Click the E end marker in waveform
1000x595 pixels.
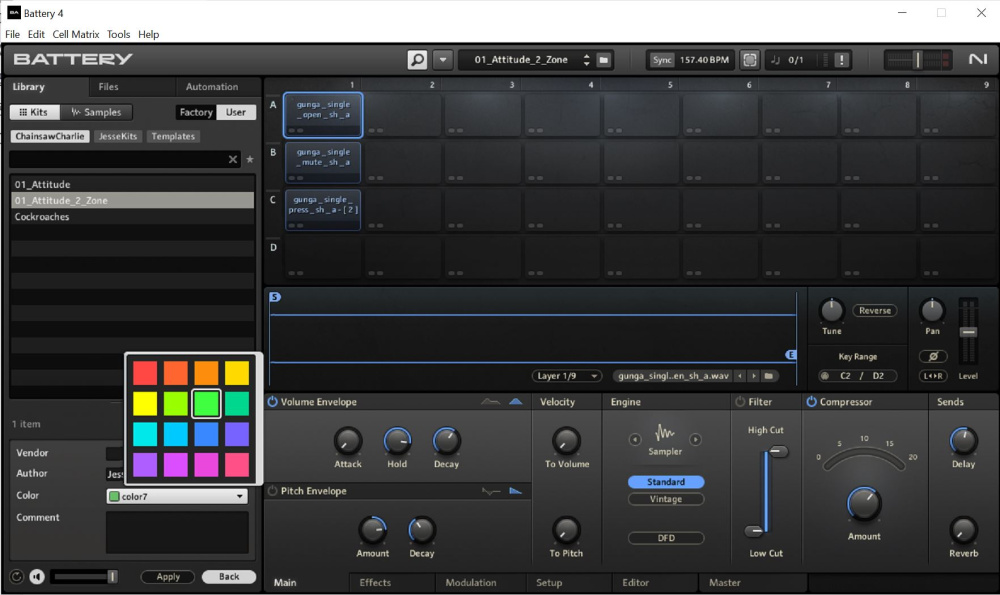[x=791, y=355]
